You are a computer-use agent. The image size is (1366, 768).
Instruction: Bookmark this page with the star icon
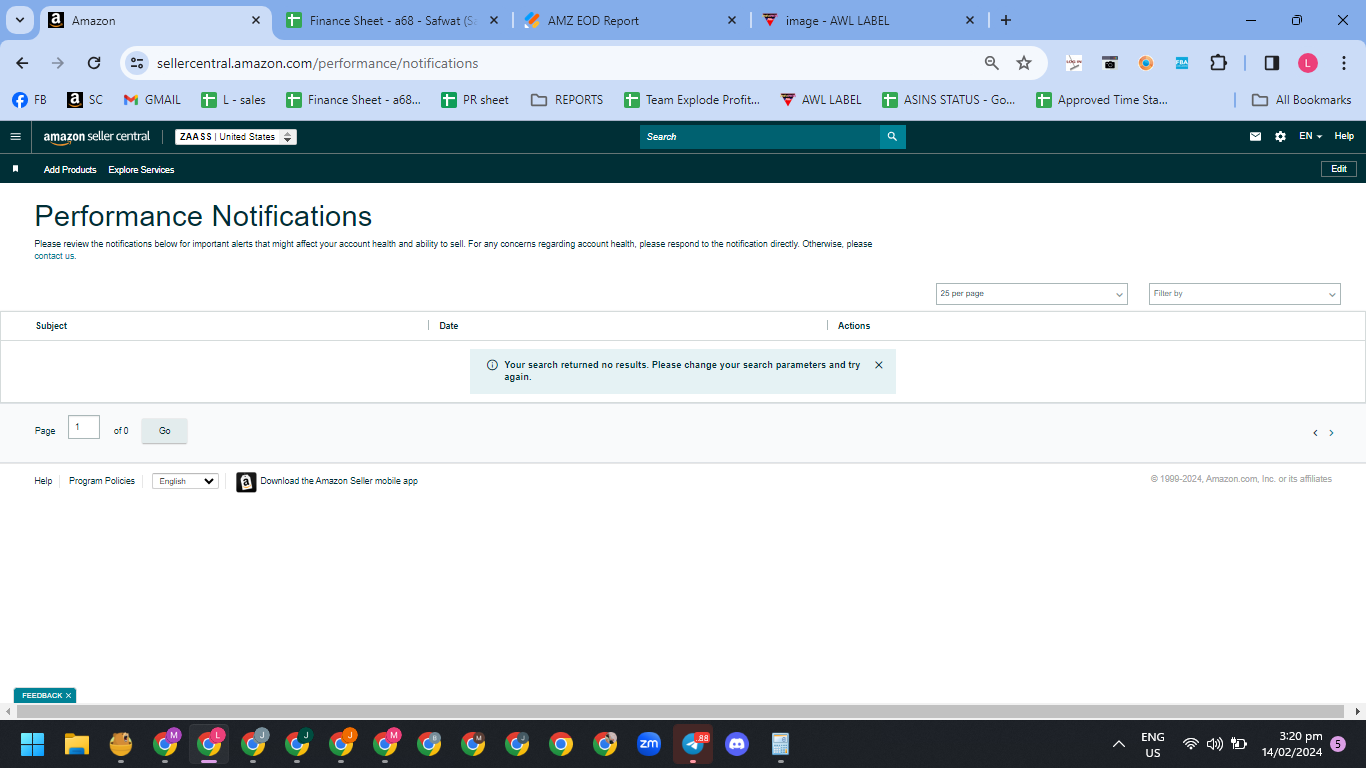point(1024,63)
